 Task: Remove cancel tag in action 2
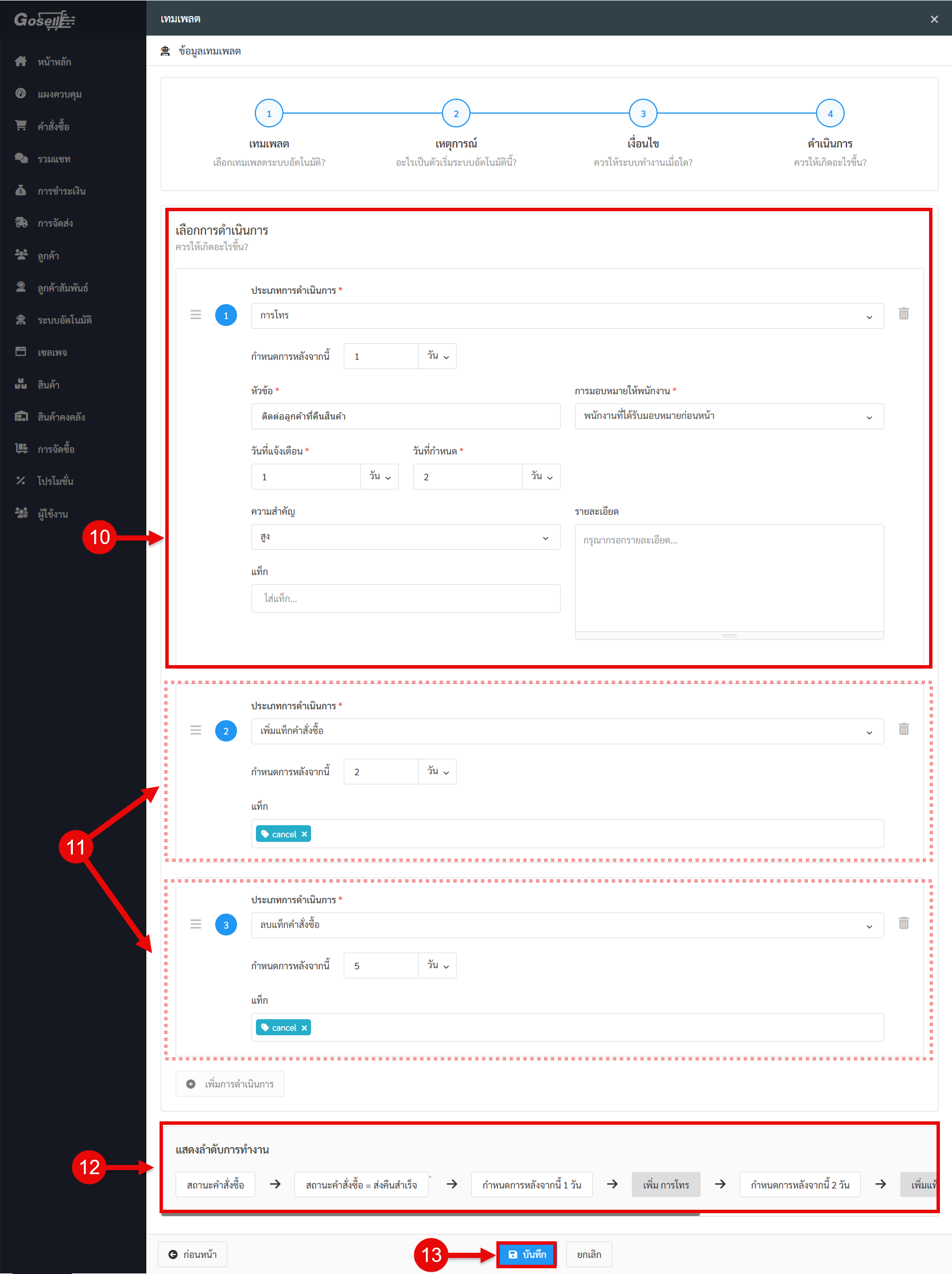coord(304,834)
